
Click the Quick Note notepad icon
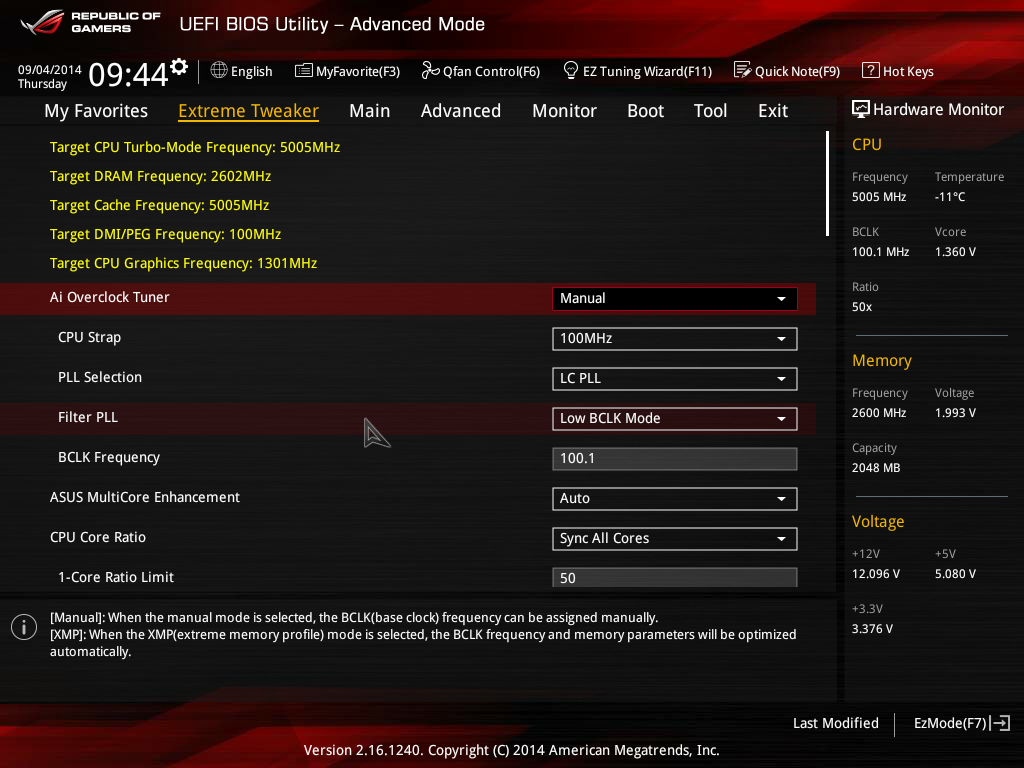742,70
